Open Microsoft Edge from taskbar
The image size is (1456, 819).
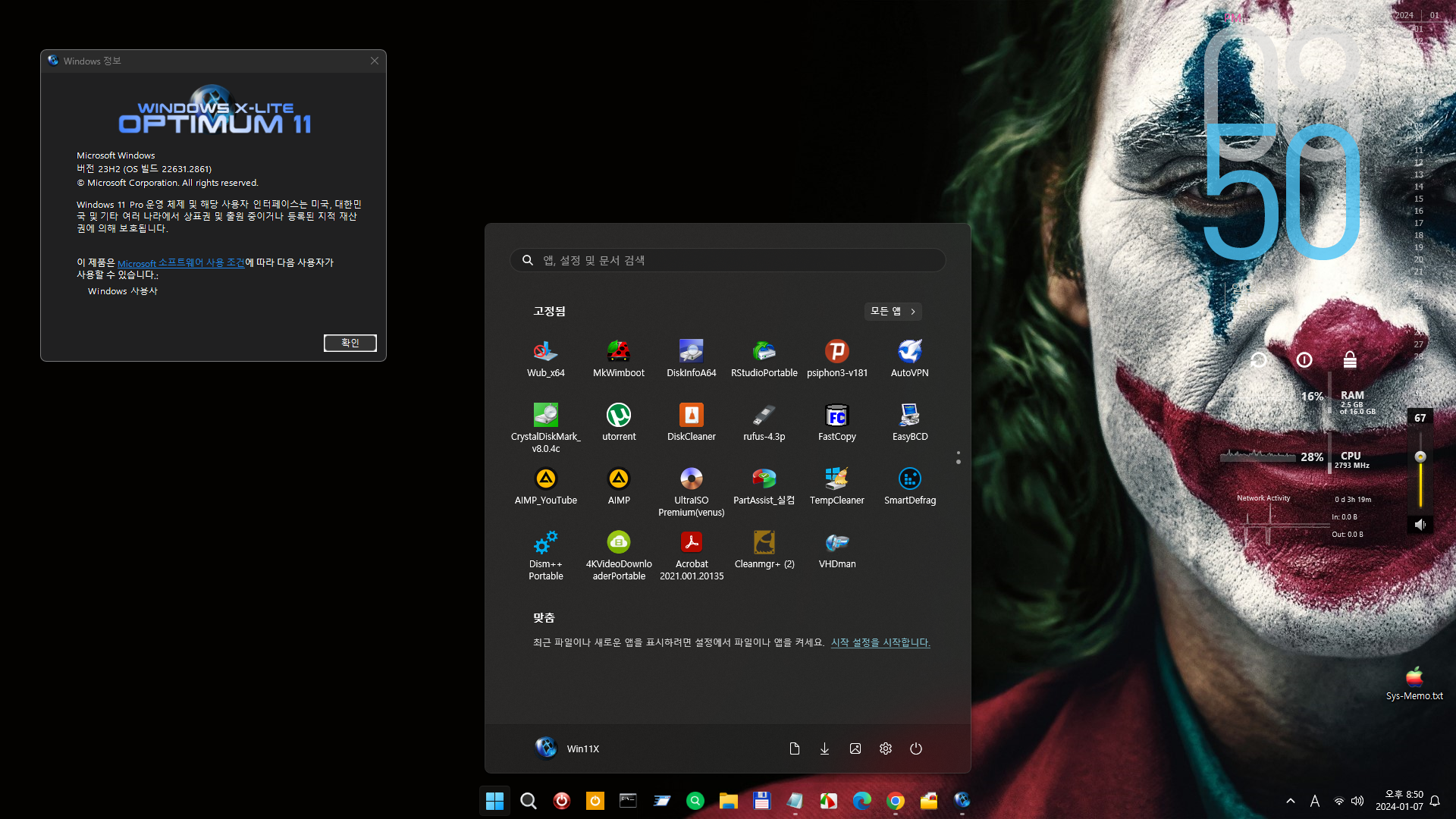(862, 801)
